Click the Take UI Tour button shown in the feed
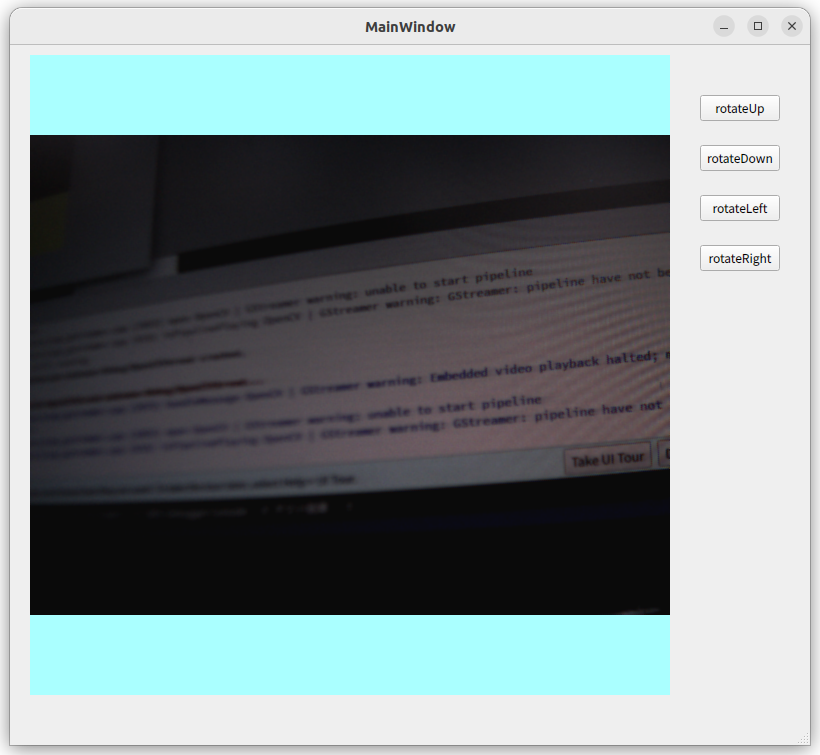The height and width of the screenshot is (755, 820). coord(606,456)
